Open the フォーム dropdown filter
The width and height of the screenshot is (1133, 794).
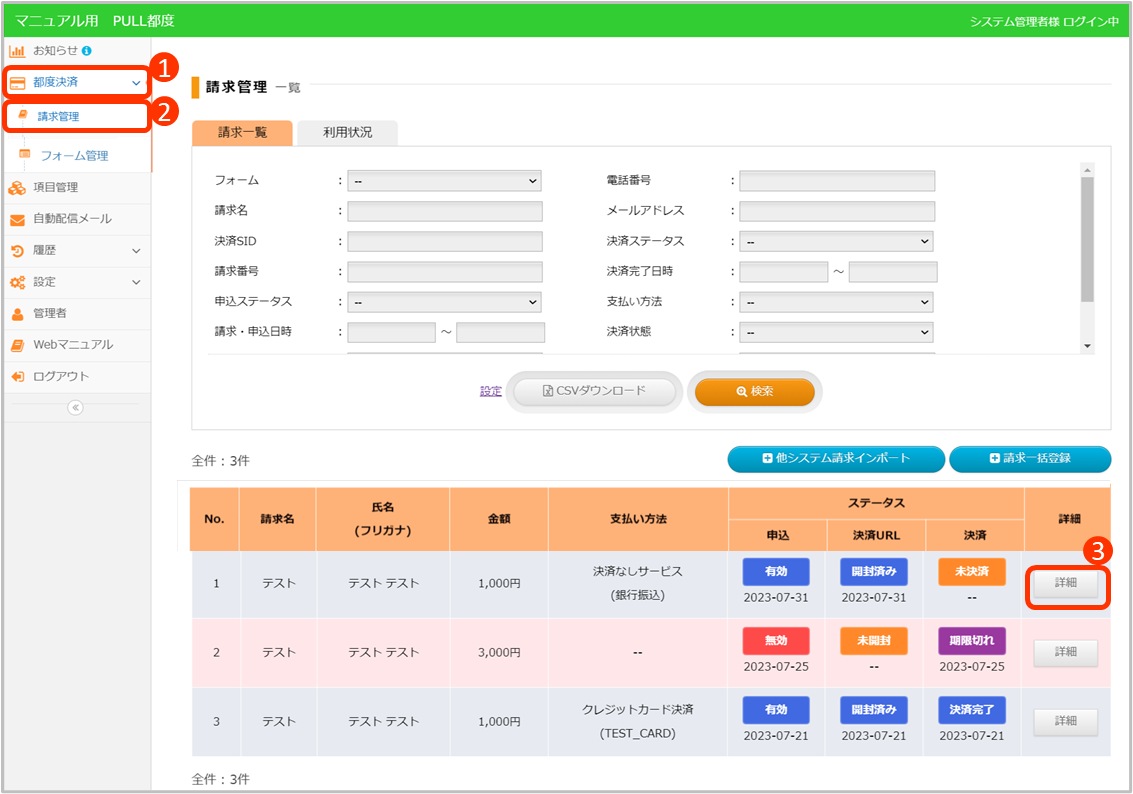point(444,181)
